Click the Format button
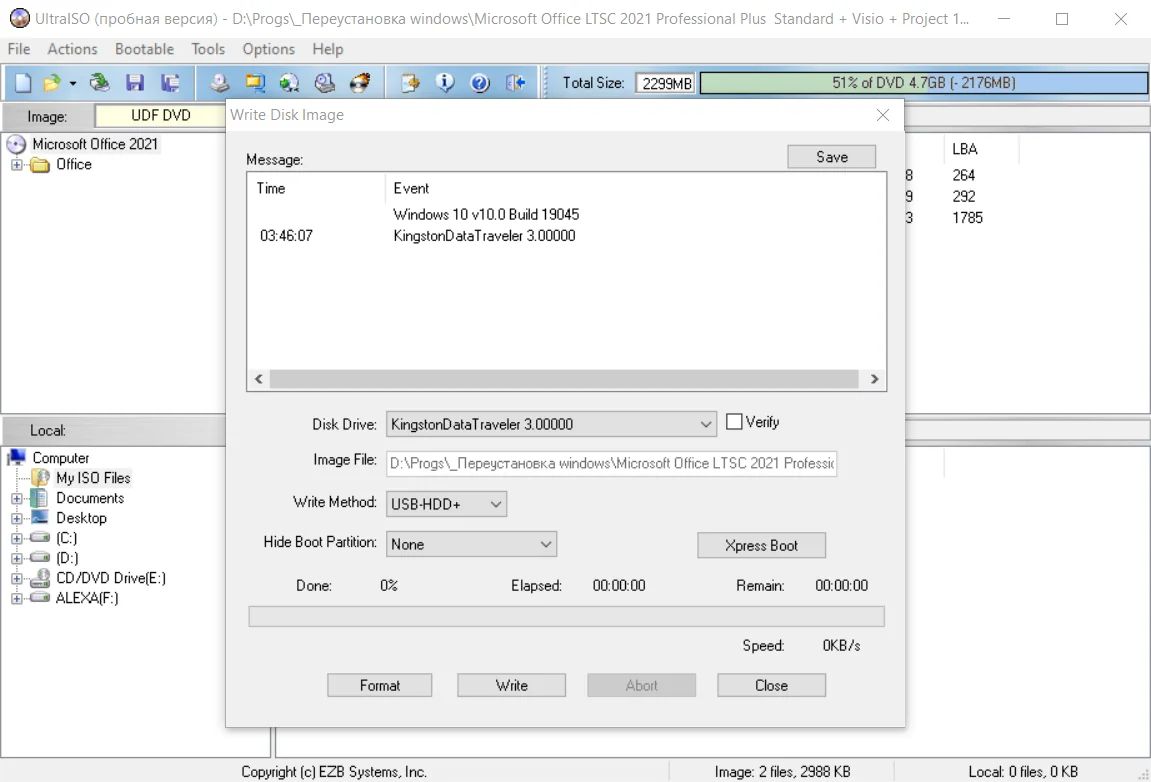The width and height of the screenshot is (1151, 782). (x=380, y=685)
